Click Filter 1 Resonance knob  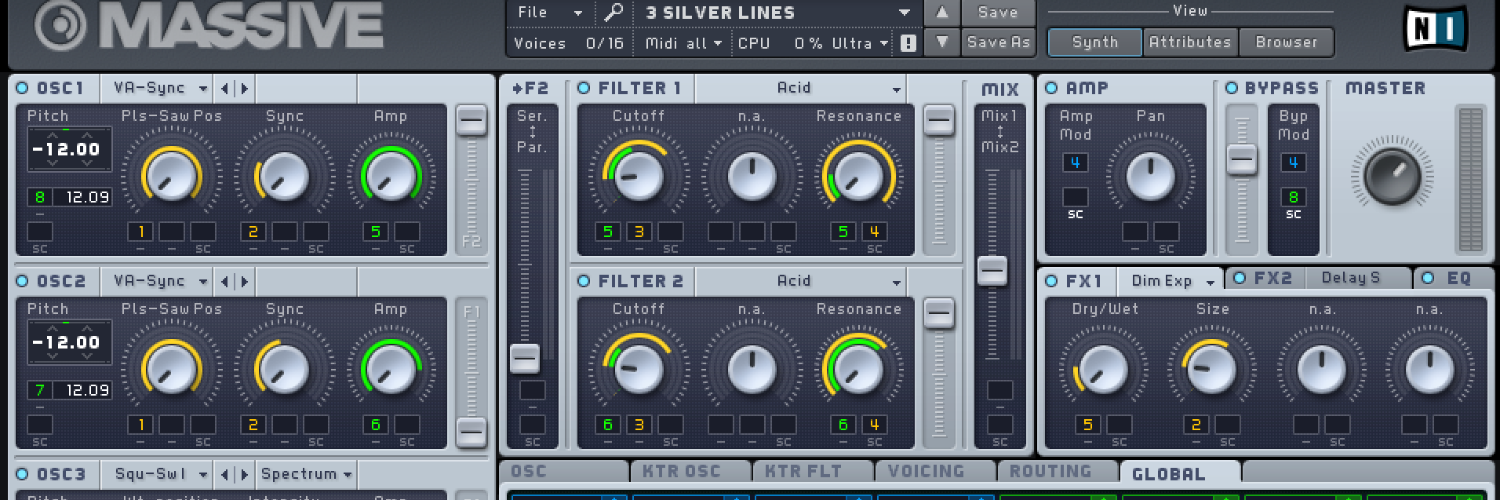(x=858, y=175)
